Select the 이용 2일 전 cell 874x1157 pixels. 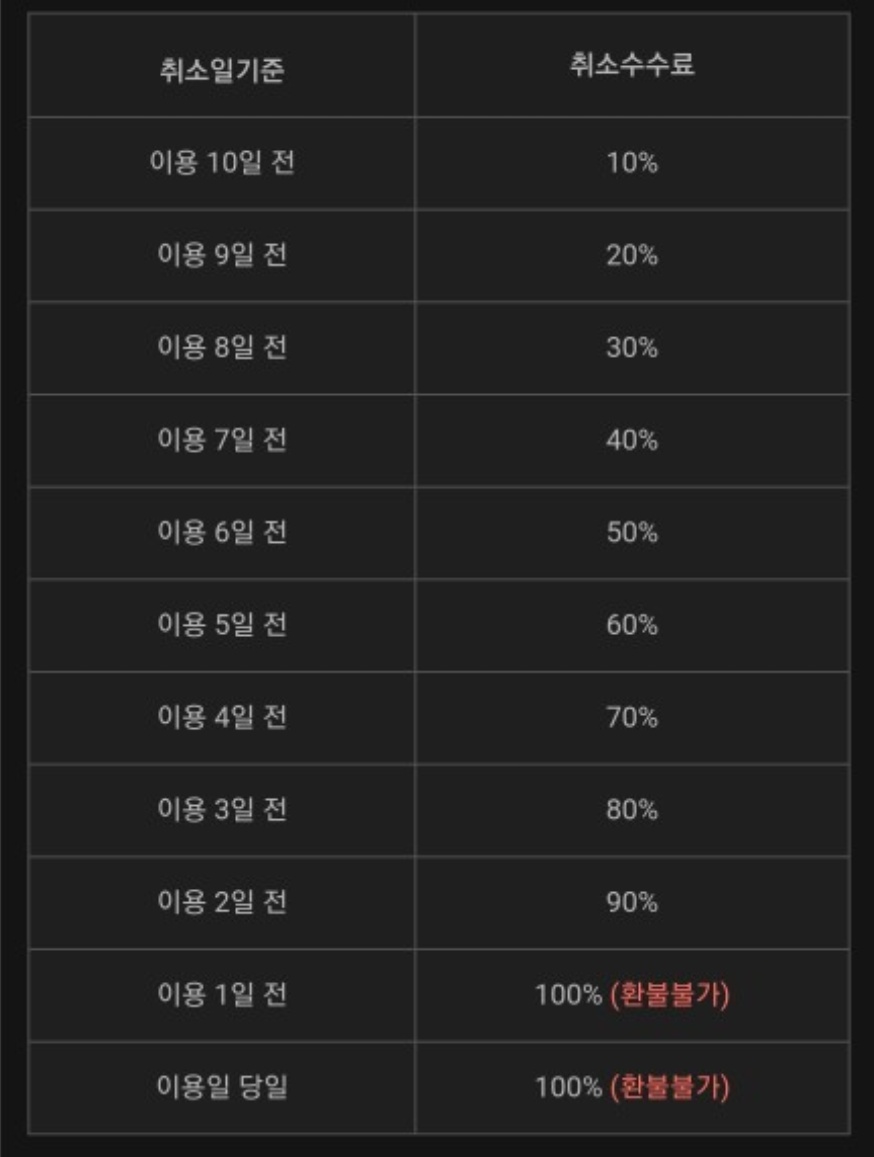point(221,902)
